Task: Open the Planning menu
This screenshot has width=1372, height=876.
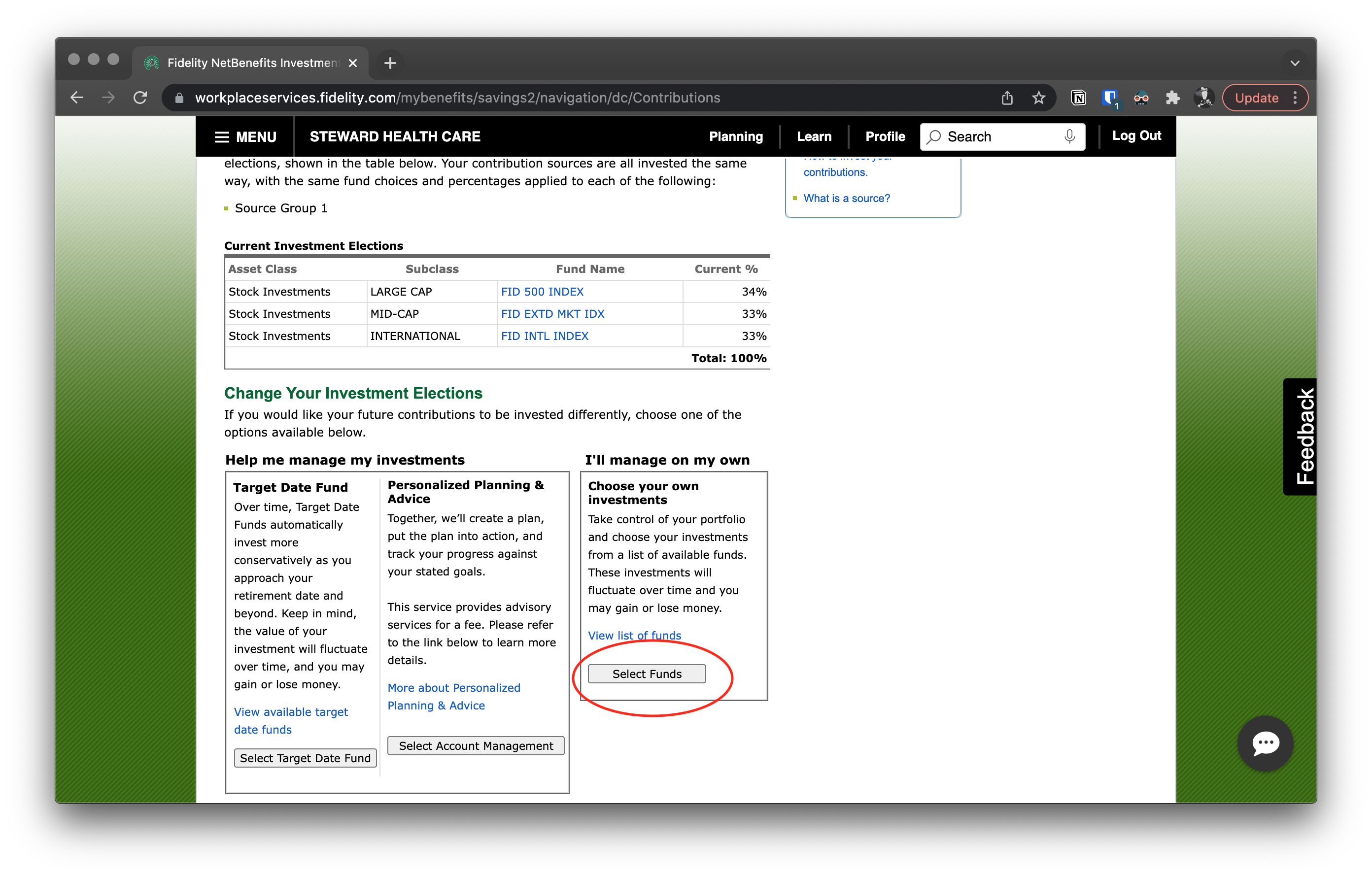Action: point(736,136)
